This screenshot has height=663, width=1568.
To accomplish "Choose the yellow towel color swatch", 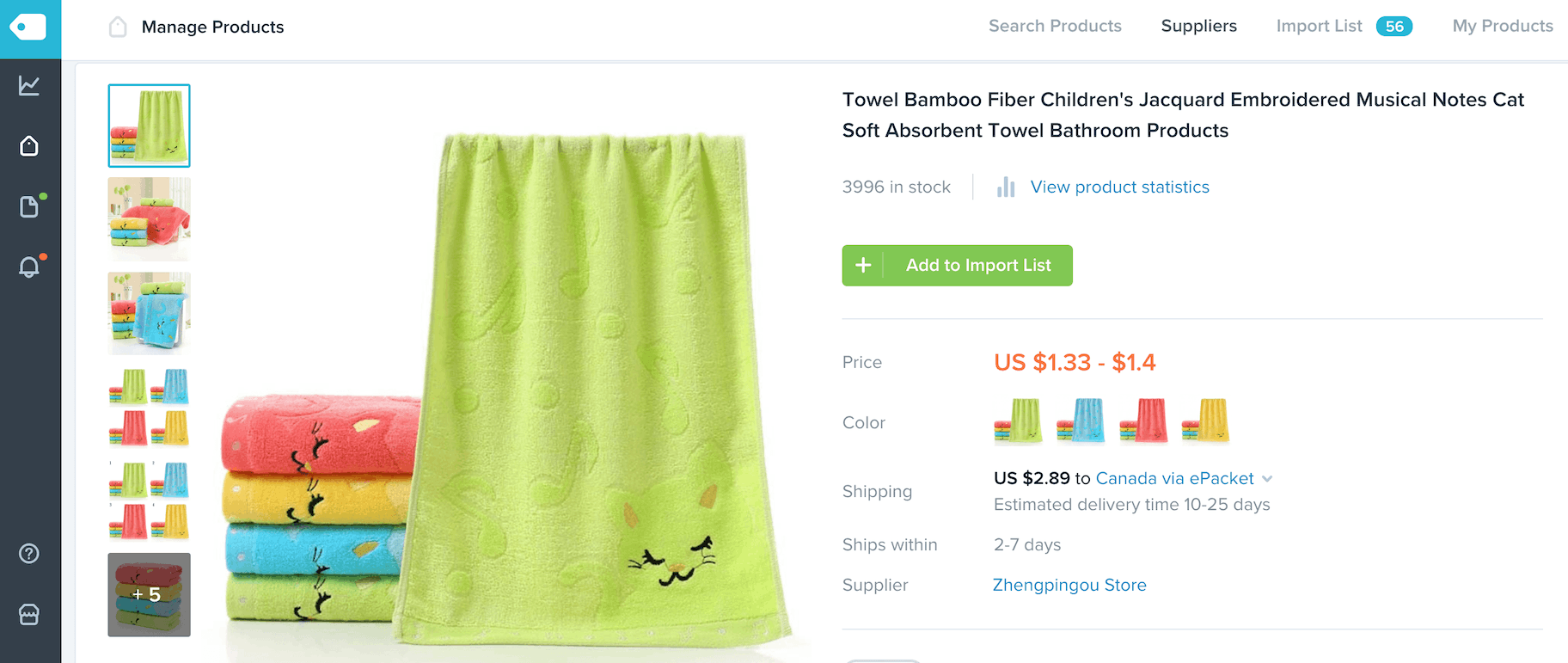I will tap(1205, 421).
